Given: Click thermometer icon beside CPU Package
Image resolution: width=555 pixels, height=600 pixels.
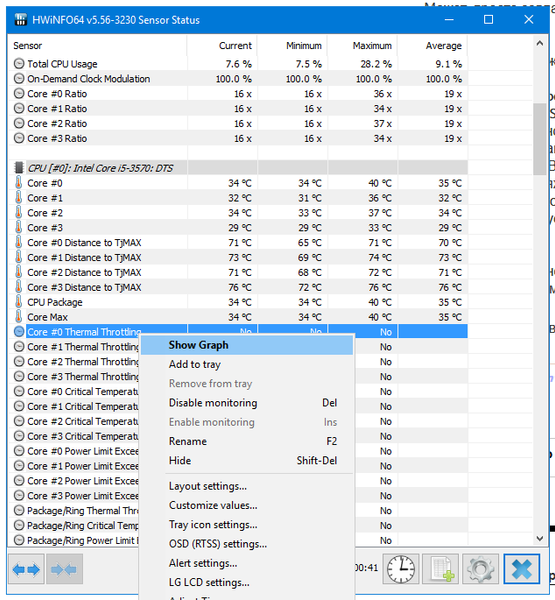Looking at the screenshot, I should [x=18, y=302].
